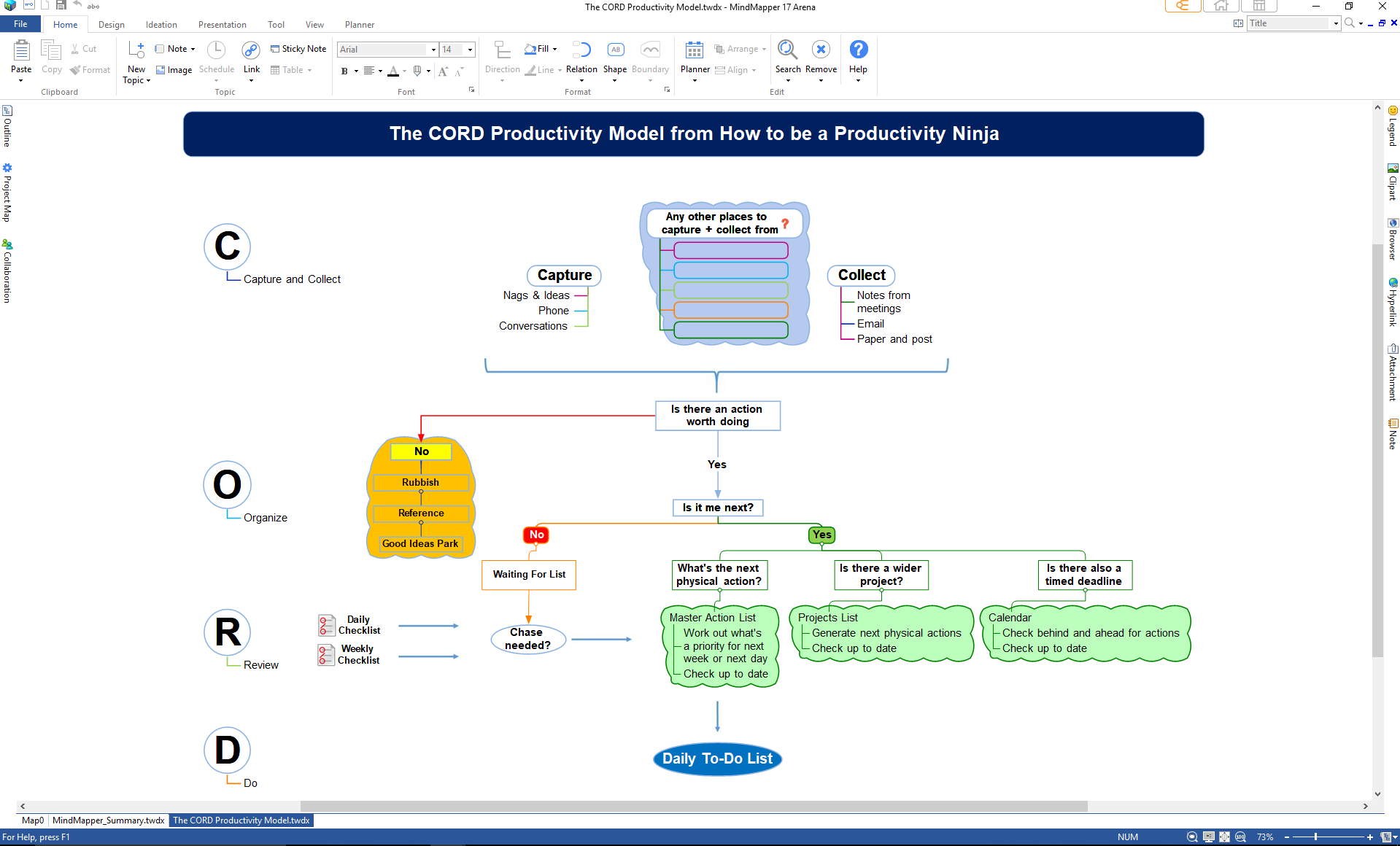Toggle bold text formatting

click(344, 71)
